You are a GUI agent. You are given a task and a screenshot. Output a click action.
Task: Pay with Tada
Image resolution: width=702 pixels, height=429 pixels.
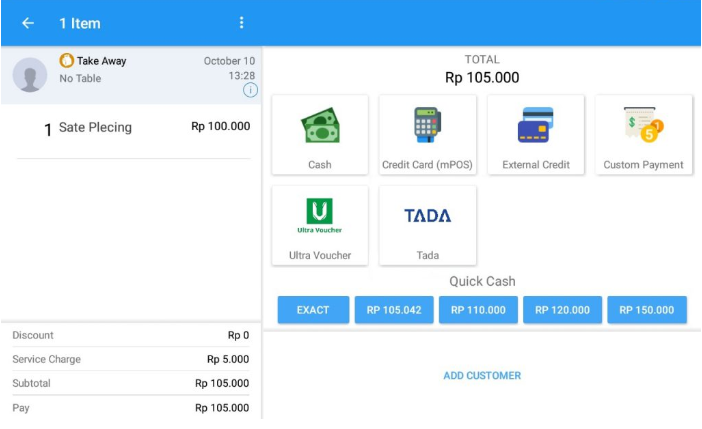coord(428,225)
